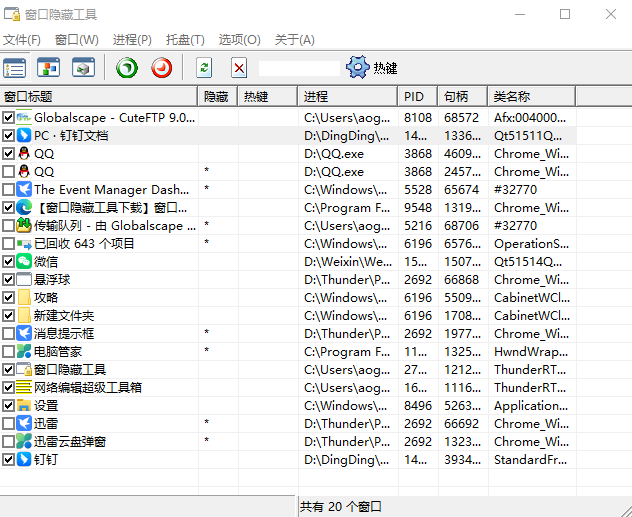This screenshot has height=517, width=632.
Task: Click the empty text field in toolbar
Action: tap(299, 68)
